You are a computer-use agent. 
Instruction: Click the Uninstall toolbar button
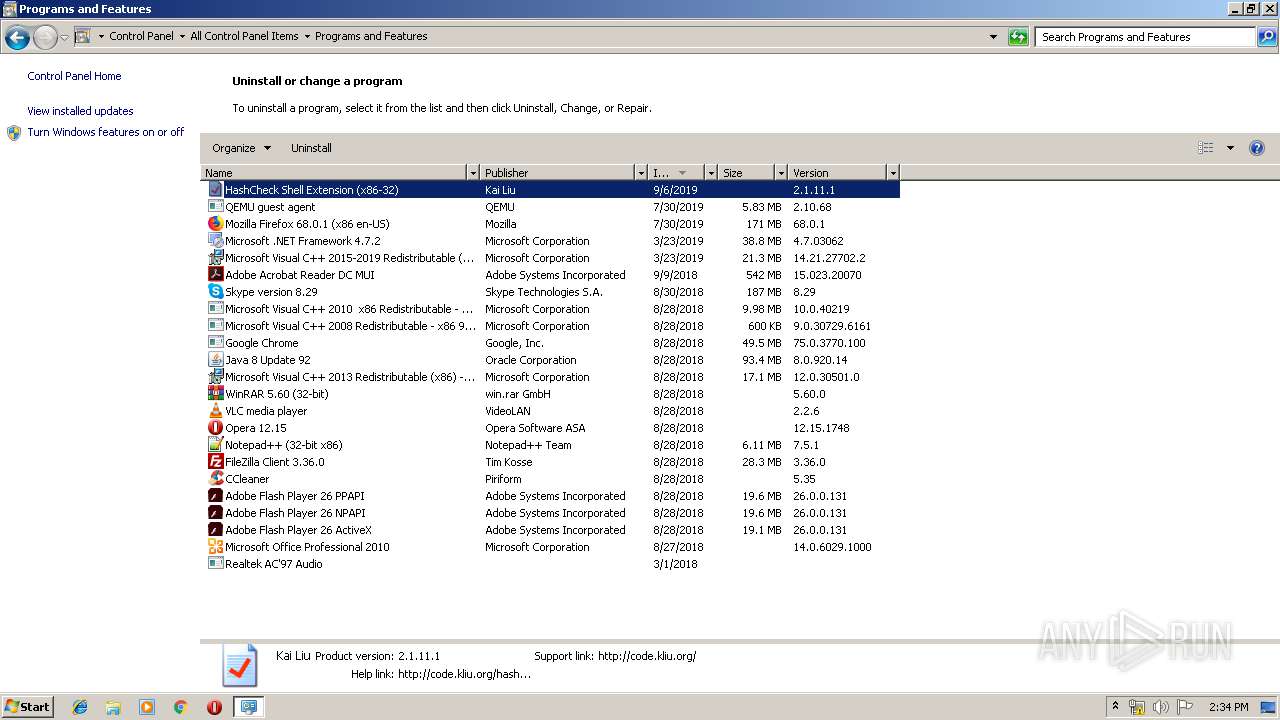click(x=311, y=148)
